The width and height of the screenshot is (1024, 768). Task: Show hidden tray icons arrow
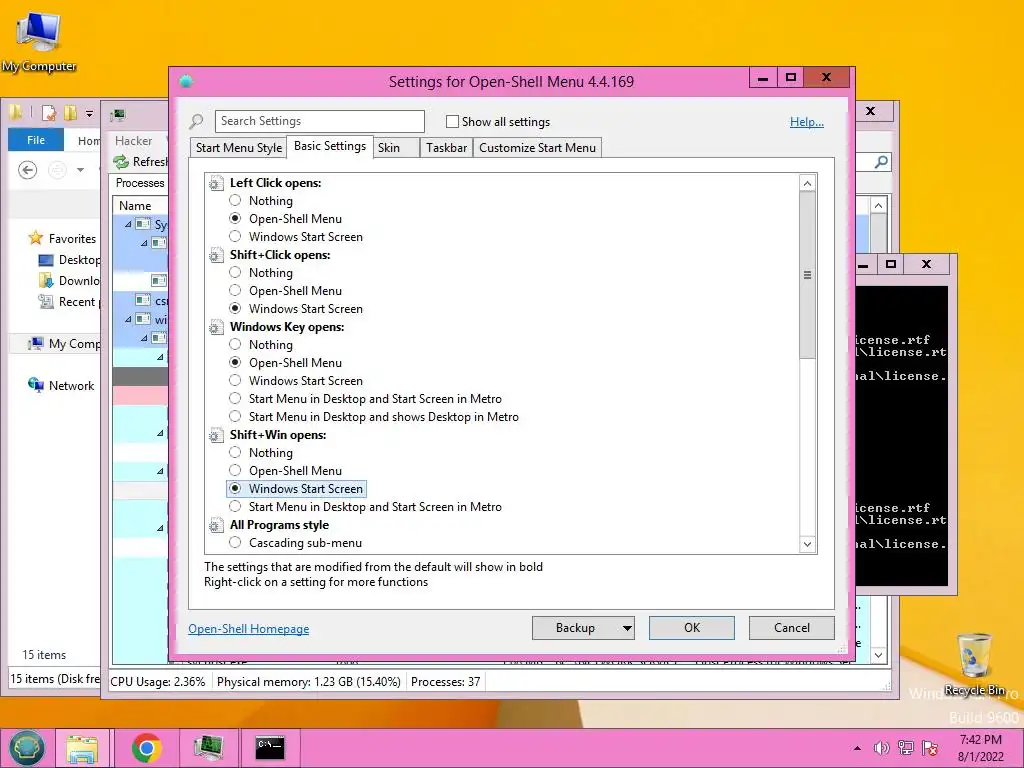857,748
